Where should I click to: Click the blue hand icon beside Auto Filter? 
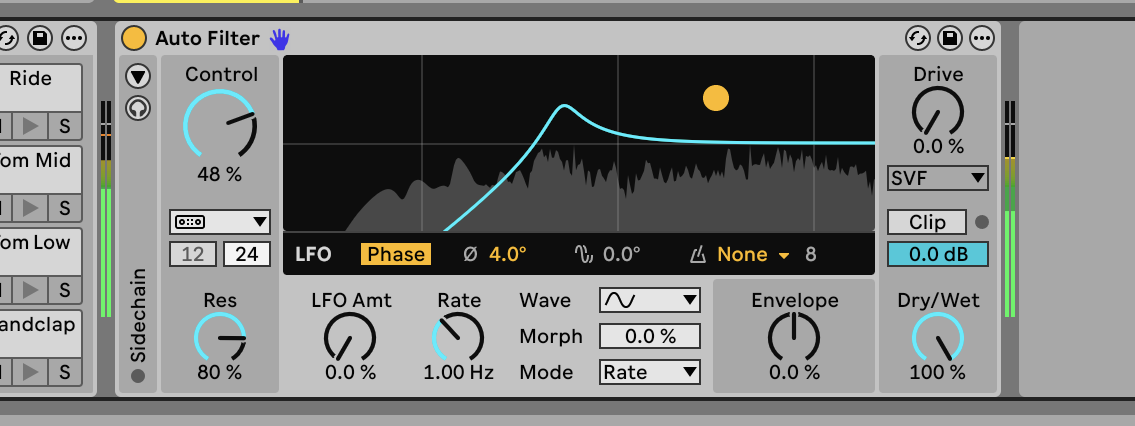point(279,38)
